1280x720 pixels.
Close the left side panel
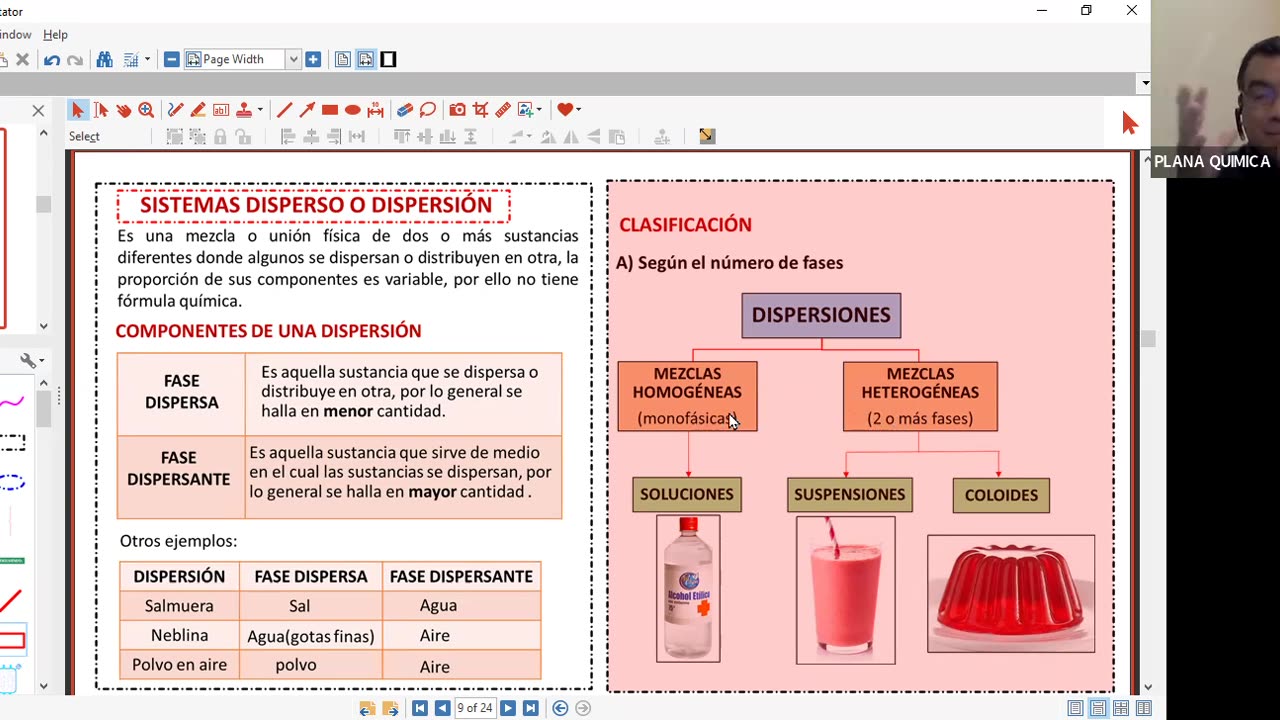point(38,111)
